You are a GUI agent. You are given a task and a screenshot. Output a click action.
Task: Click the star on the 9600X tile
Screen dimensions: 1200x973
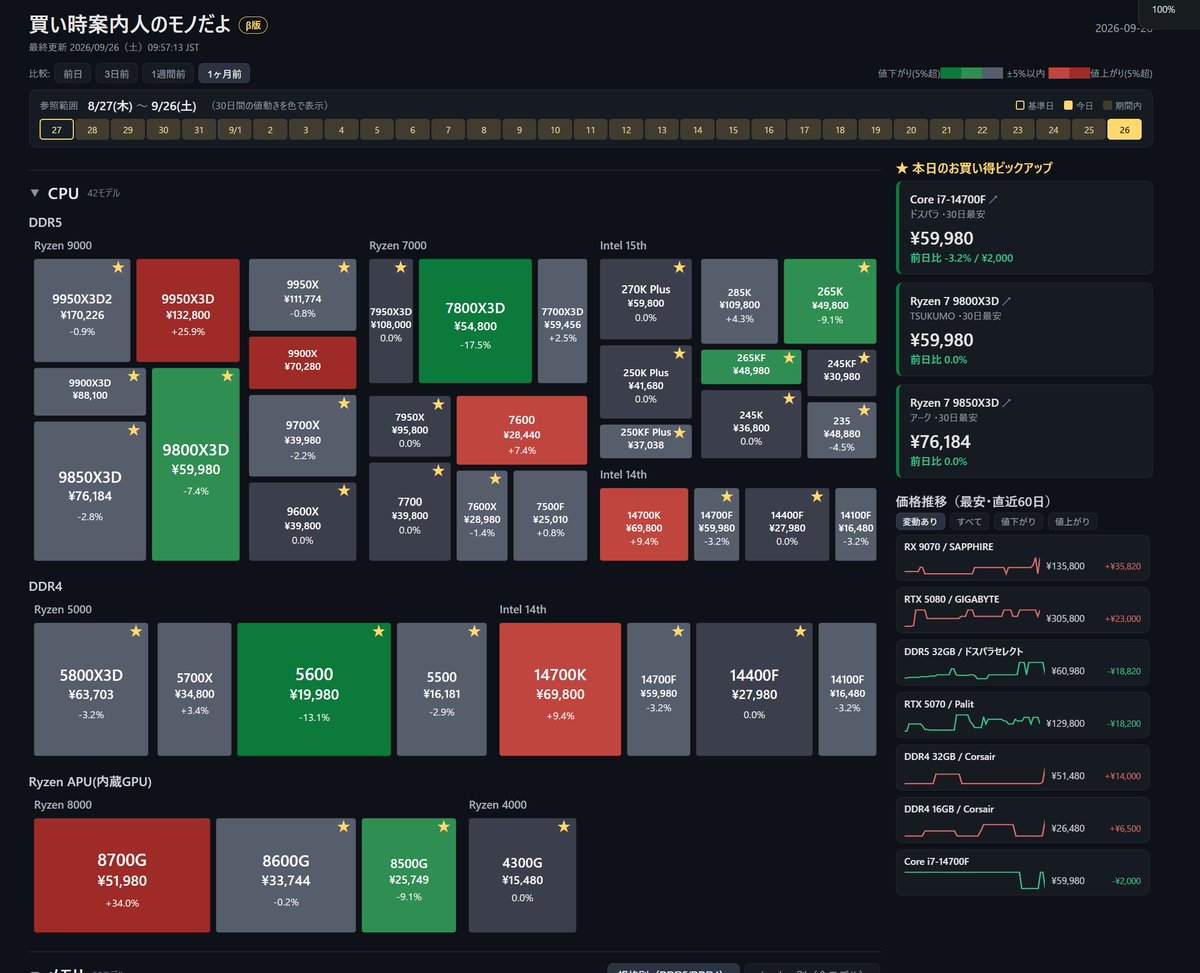(x=344, y=491)
